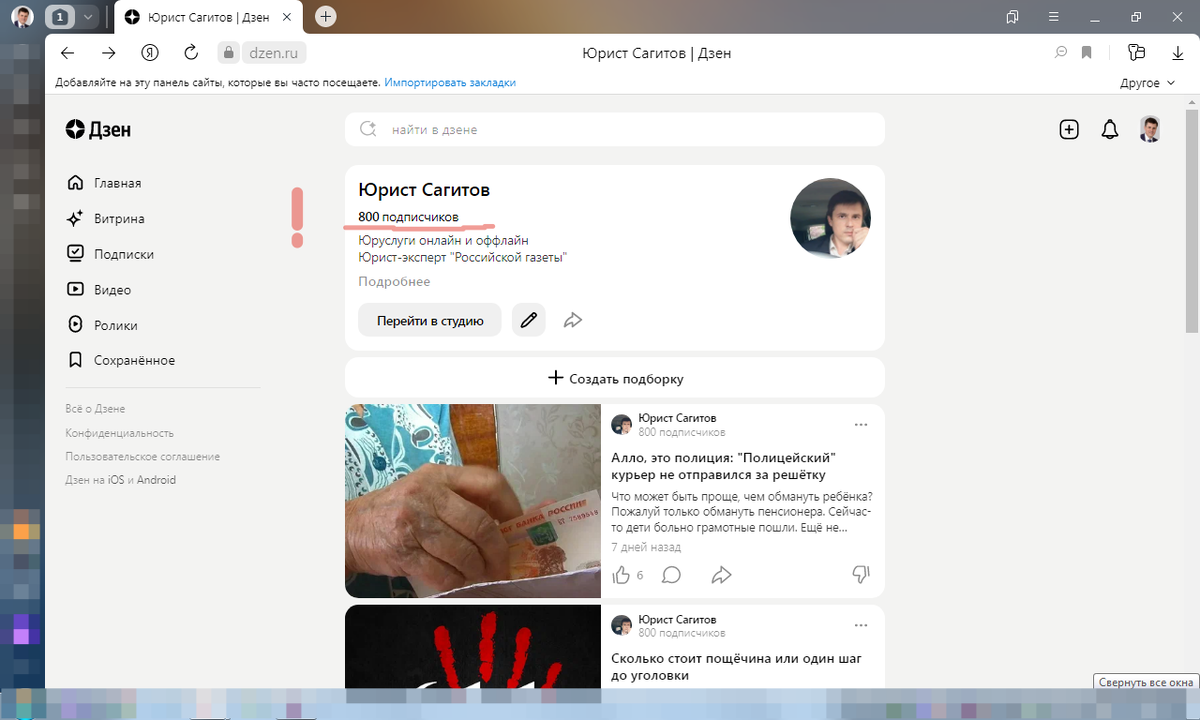Open Витрина in sidebar

(105, 219)
